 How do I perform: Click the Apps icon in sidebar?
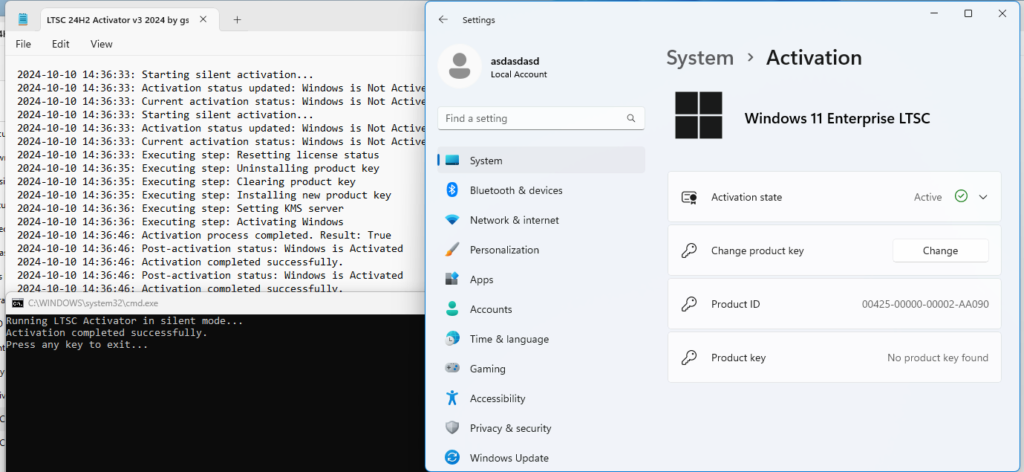tap(452, 279)
